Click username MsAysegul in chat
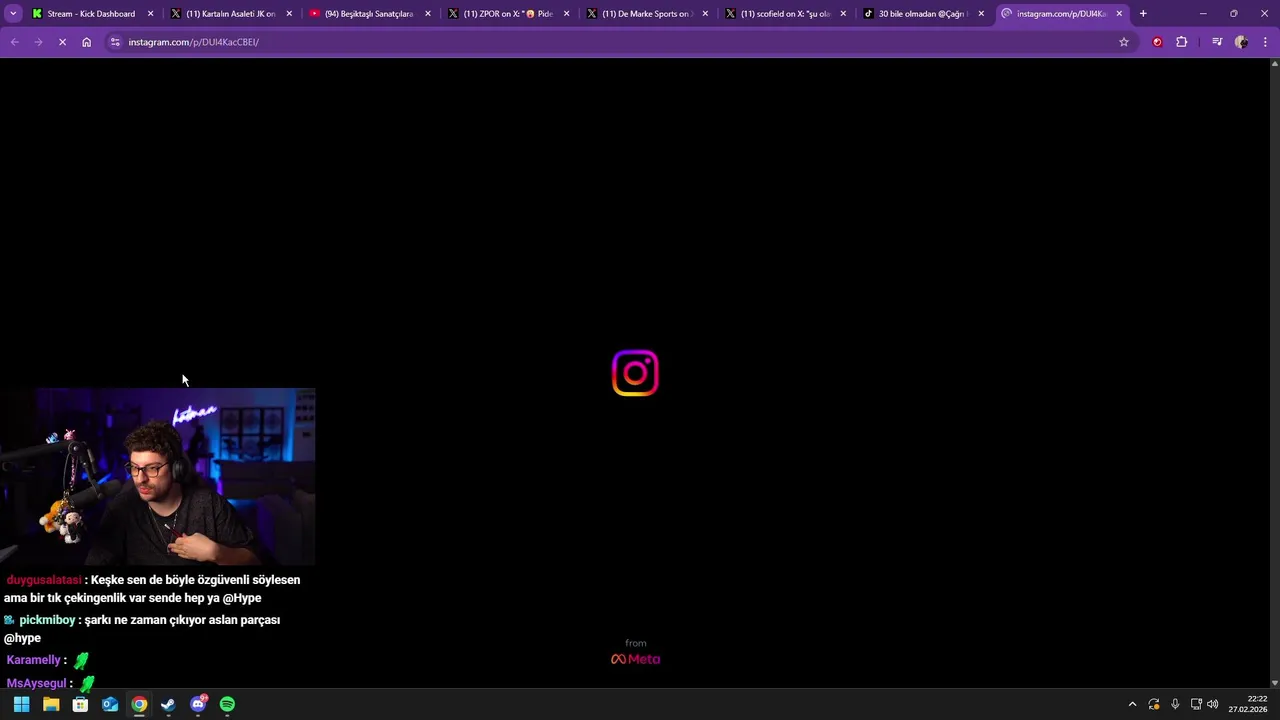1280x720 pixels. pyautogui.click(x=36, y=683)
